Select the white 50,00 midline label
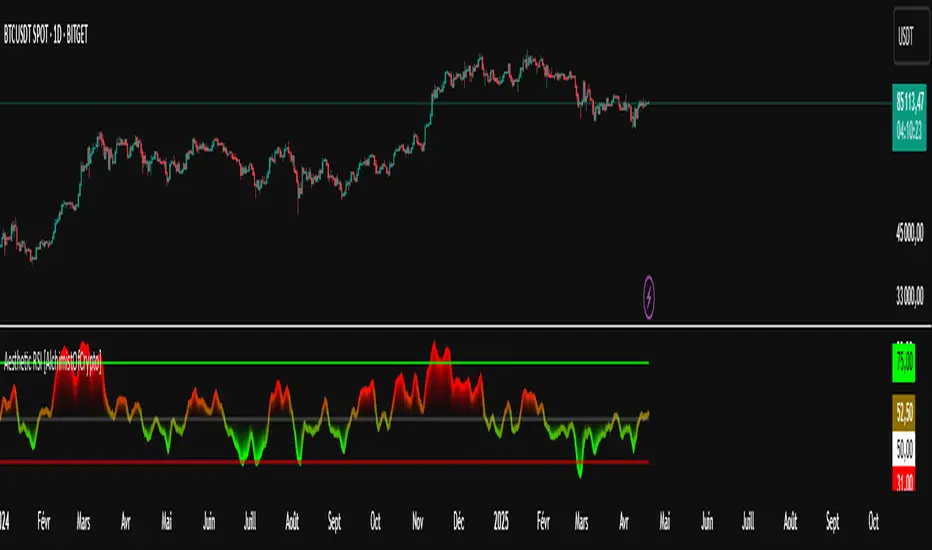This screenshot has height=550, width=932. click(x=904, y=449)
